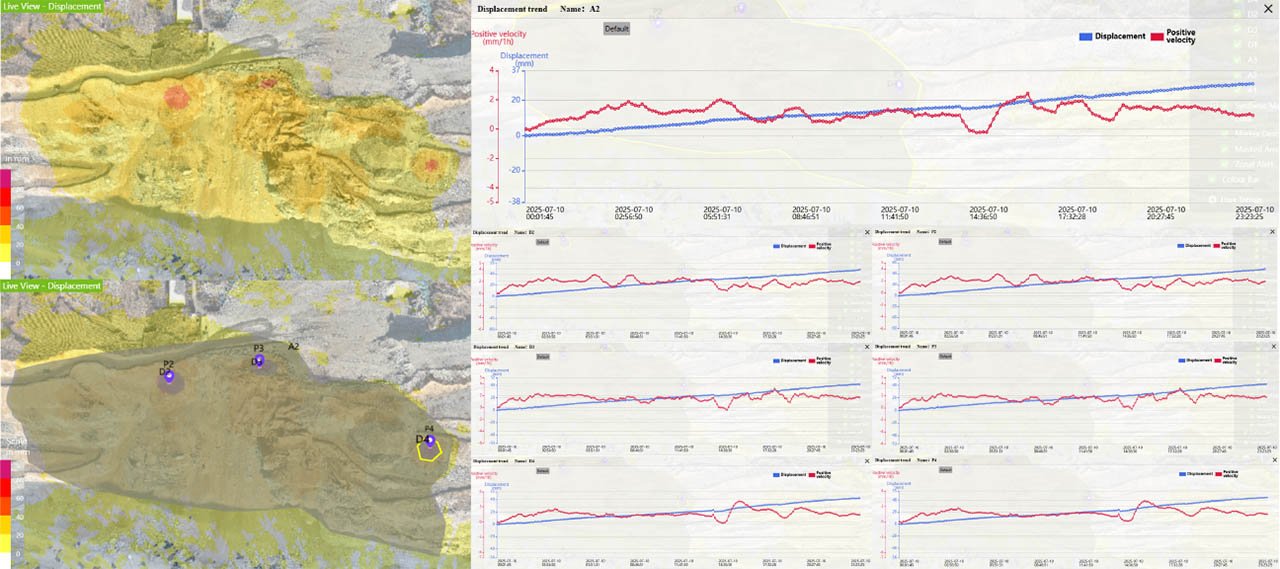Click the Displacement (mm) axis label in A2 chart

(x=524, y=60)
